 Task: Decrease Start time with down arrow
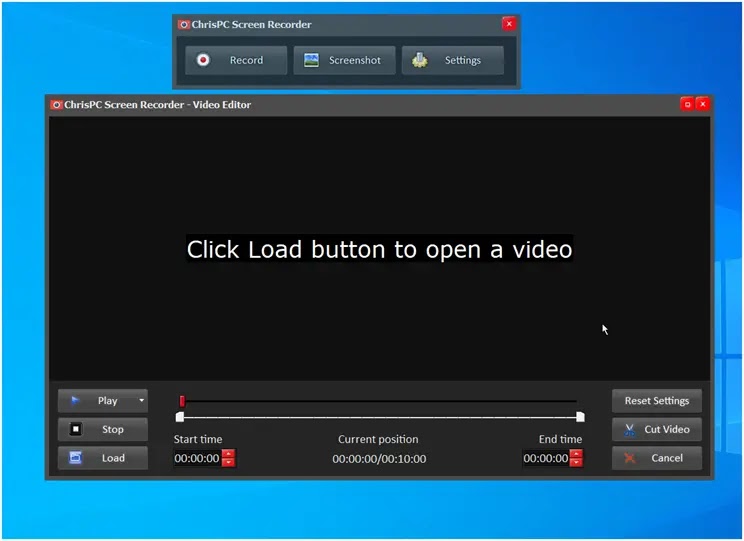click(228, 462)
